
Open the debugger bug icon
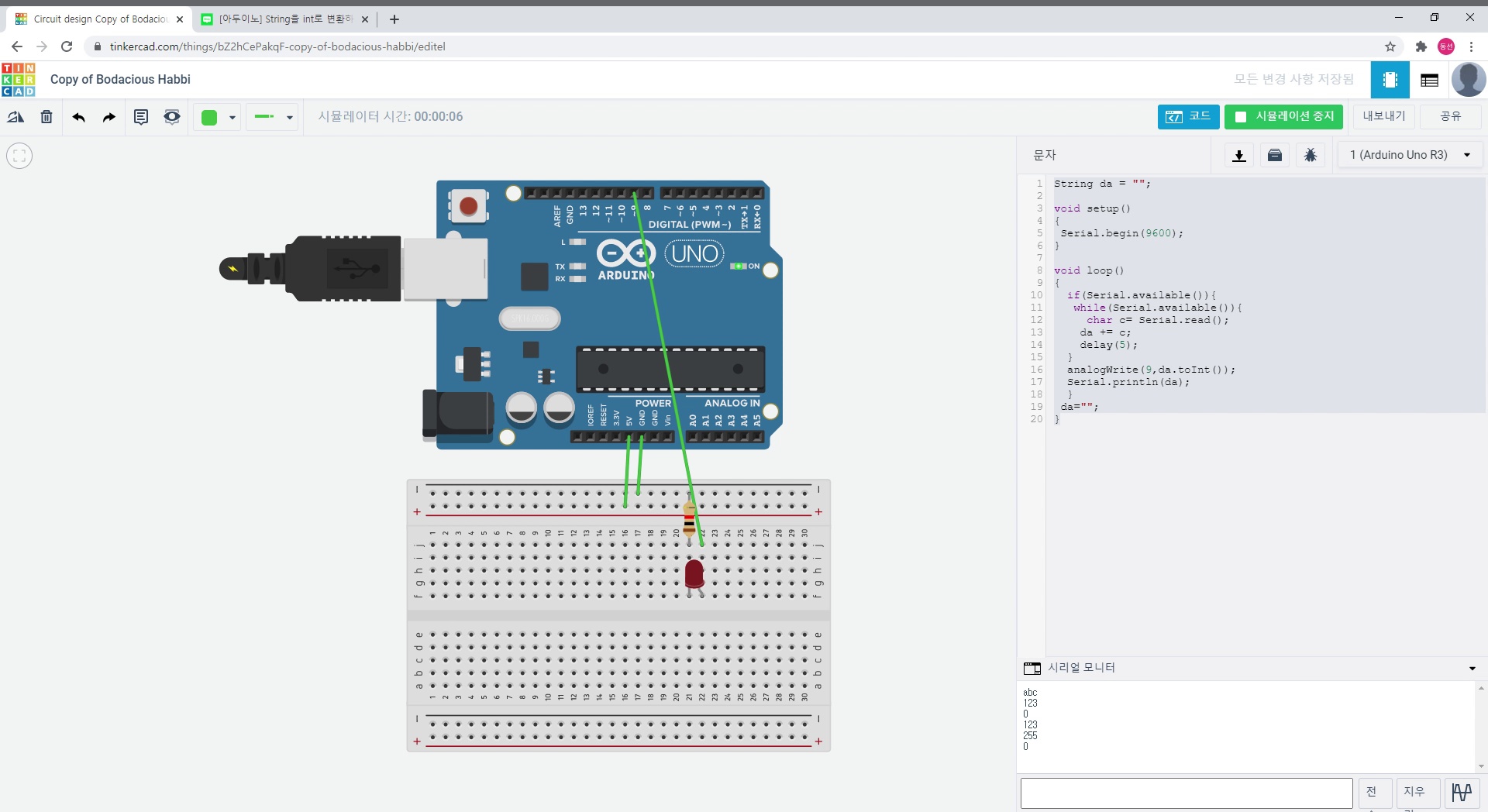(x=1310, y=156)
